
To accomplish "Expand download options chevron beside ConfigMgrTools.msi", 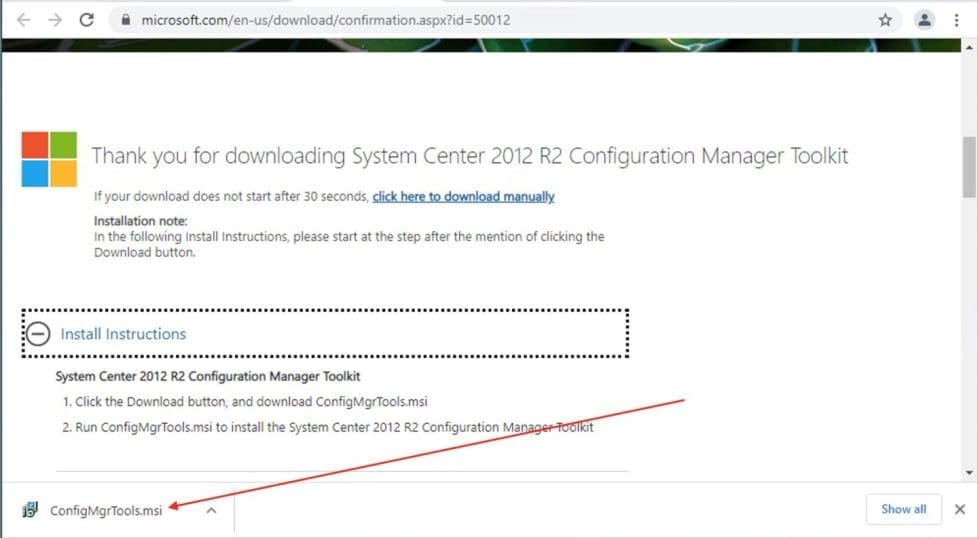I will (x=211, y=510).
